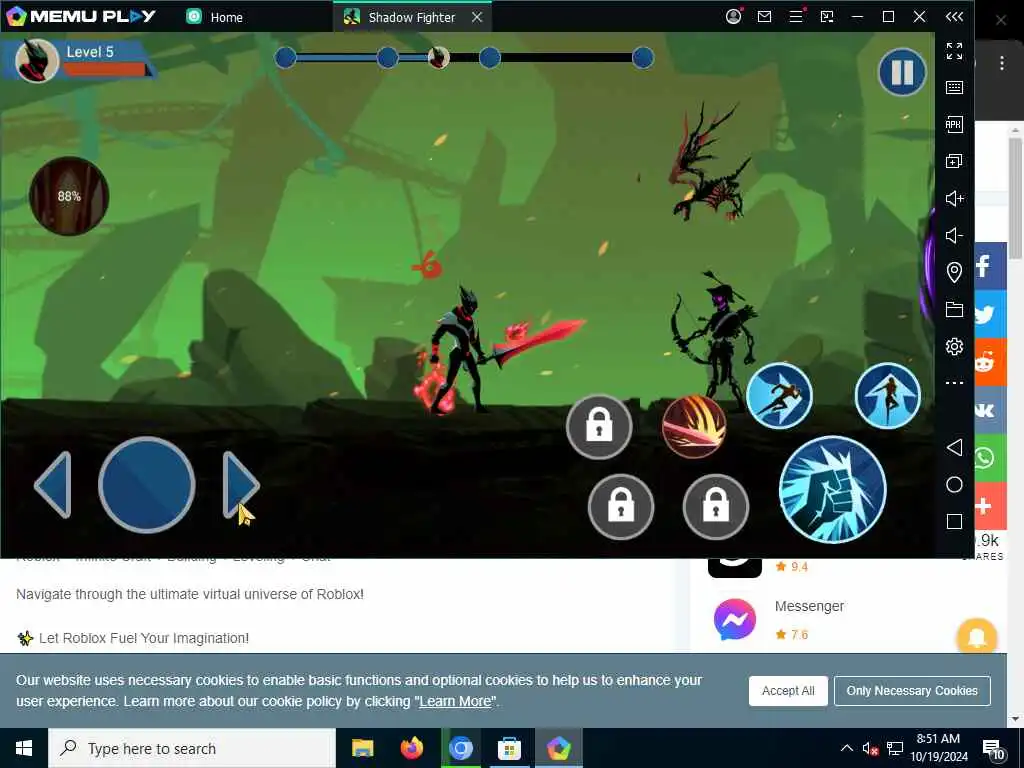Screen dimensions: 1024x768
Task: Click the last stage node on progress bar
Action: [643, 58]
